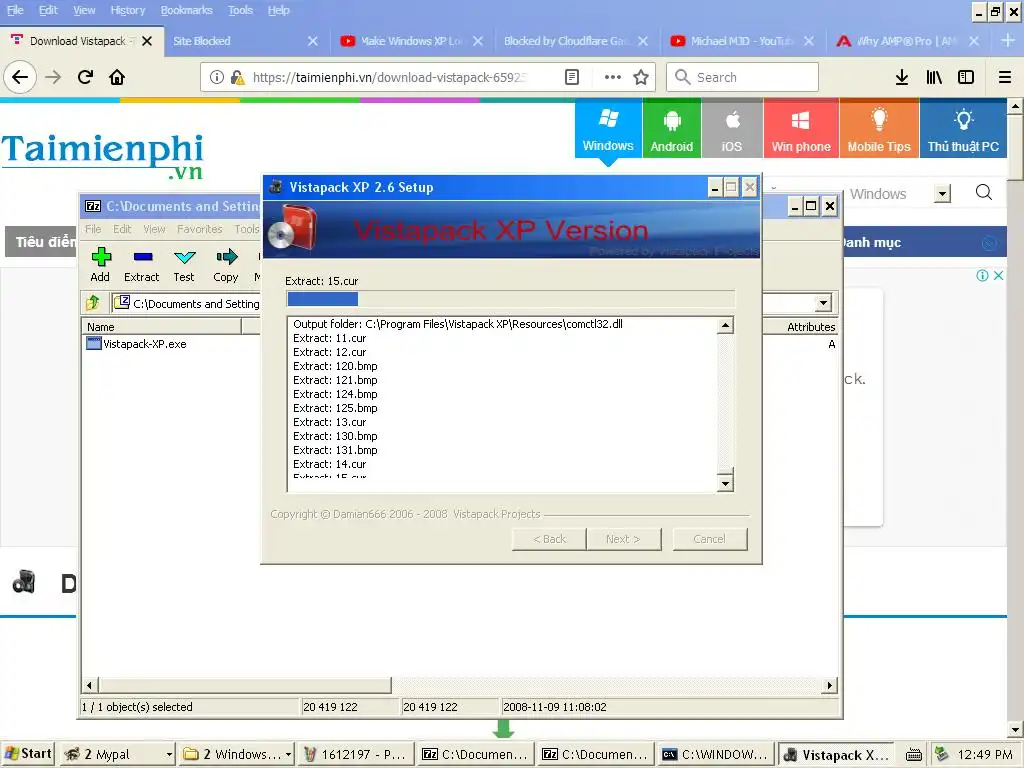The width and height of the screenshot is (1024, 768).
Task: Go up one folder in 7-Zip
Action: pos(93,302)
